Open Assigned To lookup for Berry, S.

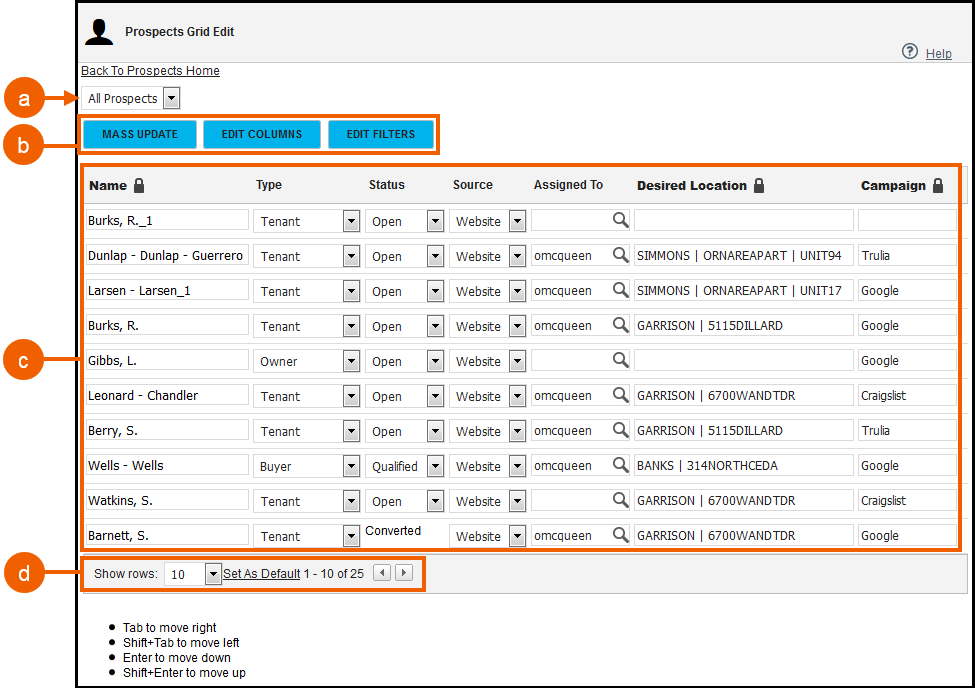620,429
